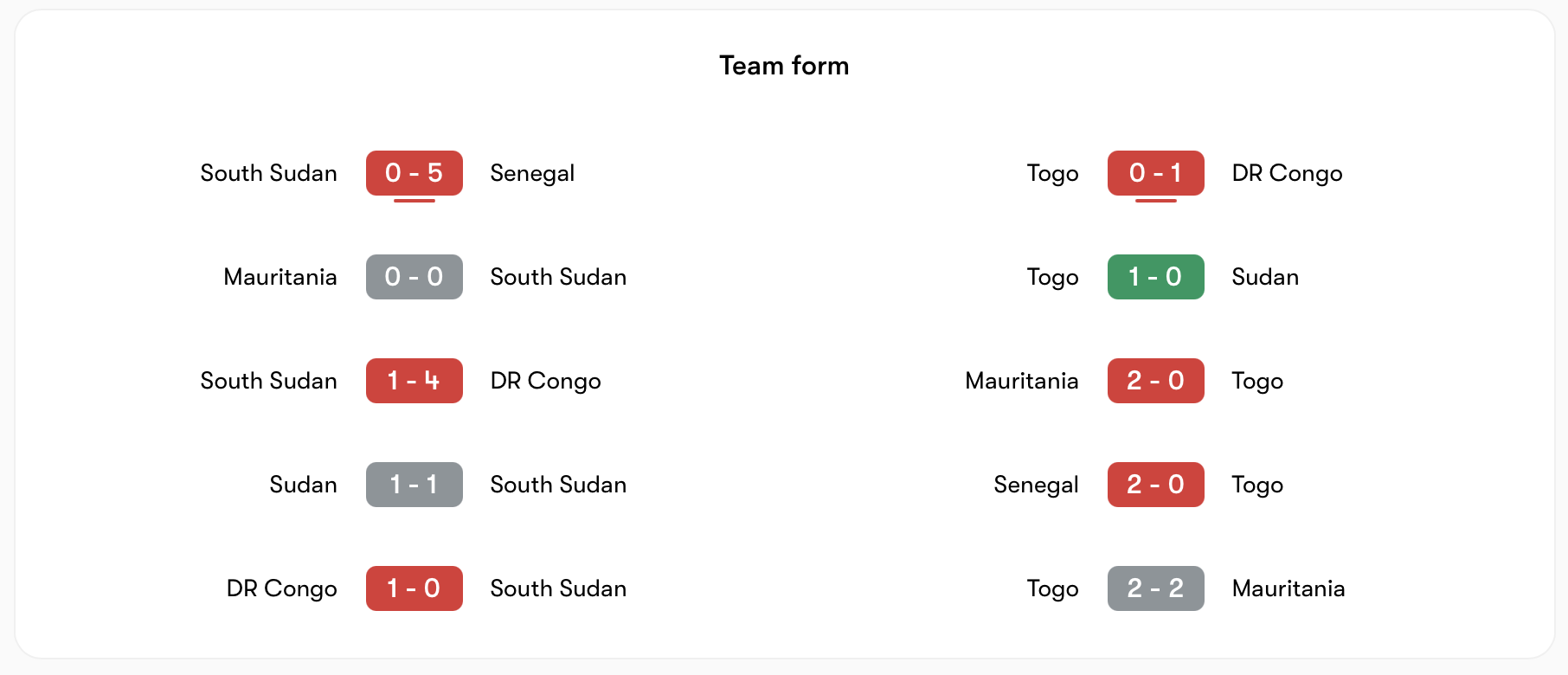Screen dimensions: 1568x675
Task: Open the 0 - 1 Togo vs DR Congo score
Action: point(1155,173)
